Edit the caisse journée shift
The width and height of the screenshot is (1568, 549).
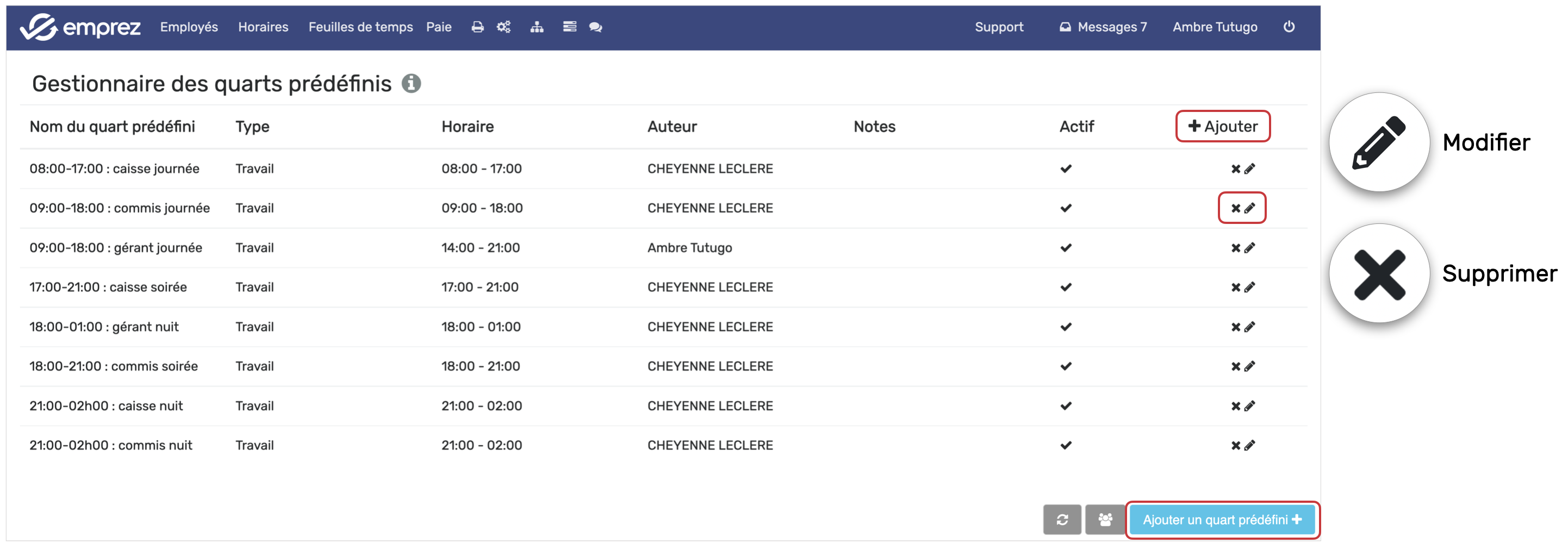(1249, 169)
